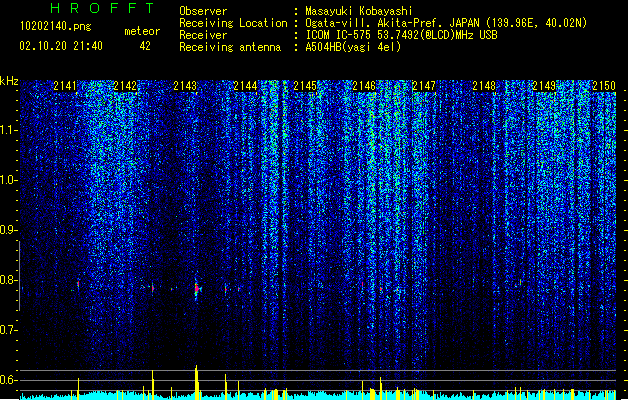The image size is (629, 400).
Task: Click the Receiving antenna label
Action: click(x=230, y=47)
